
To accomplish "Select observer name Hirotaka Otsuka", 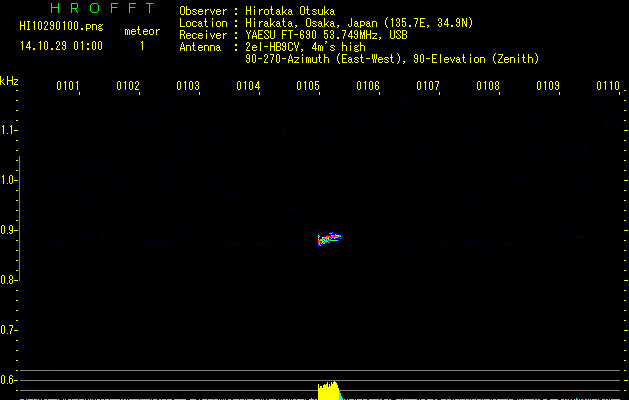I will pos(290,11).
